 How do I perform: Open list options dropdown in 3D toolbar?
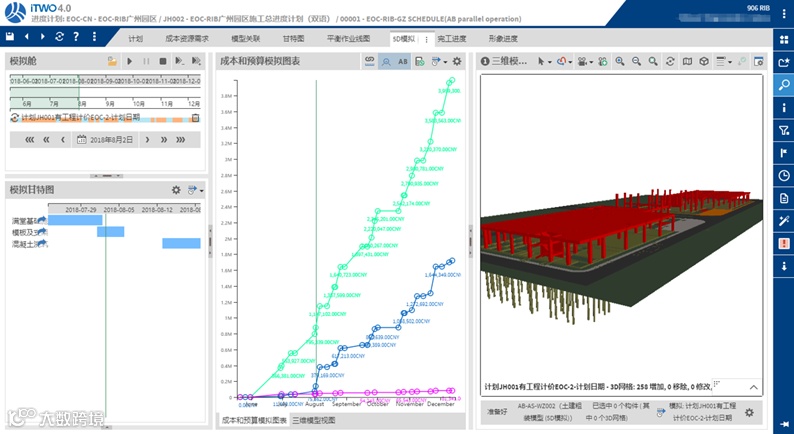(724, 61)
